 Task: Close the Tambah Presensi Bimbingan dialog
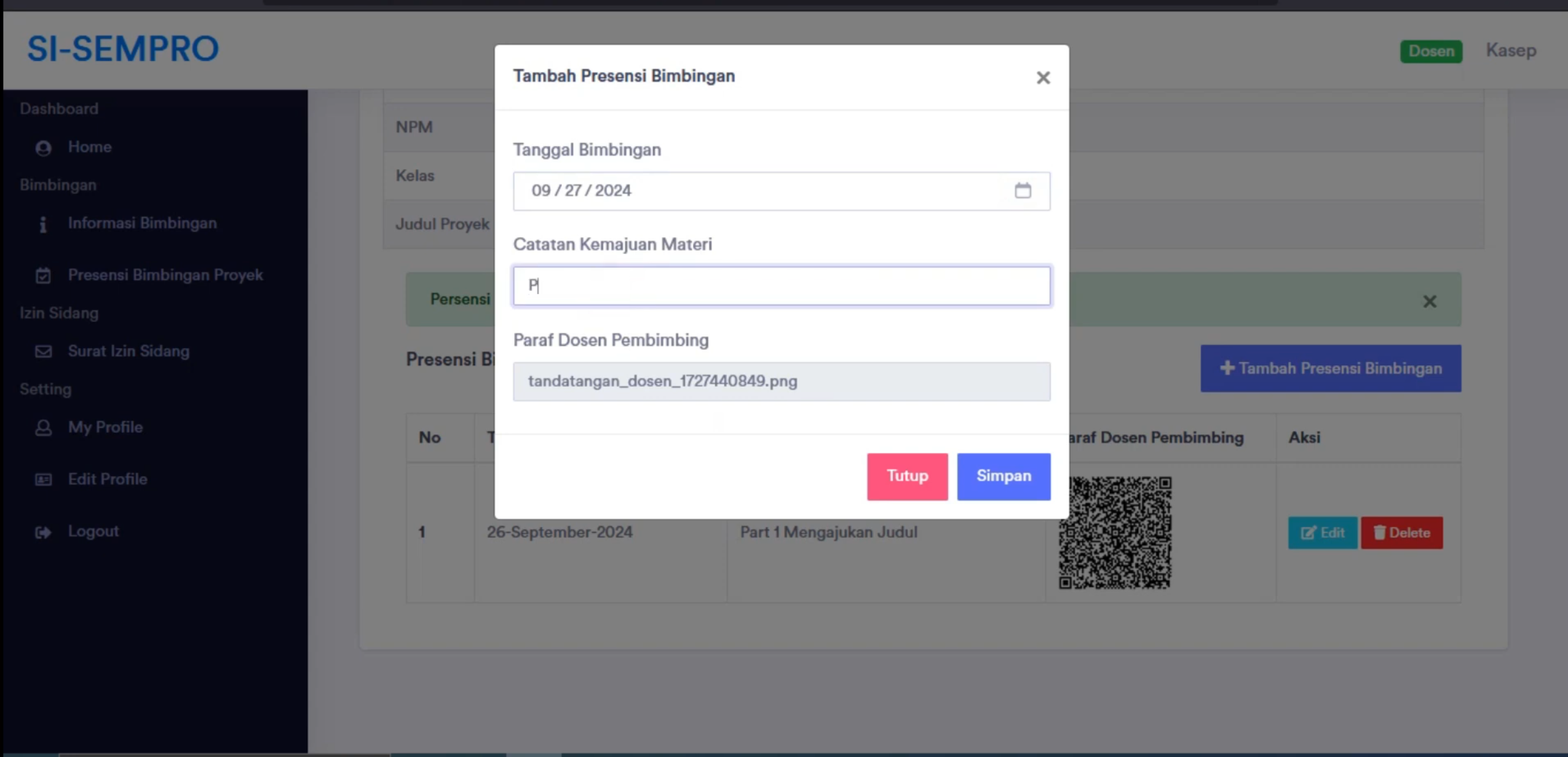pyautogui.click(x=1043, y=77)
